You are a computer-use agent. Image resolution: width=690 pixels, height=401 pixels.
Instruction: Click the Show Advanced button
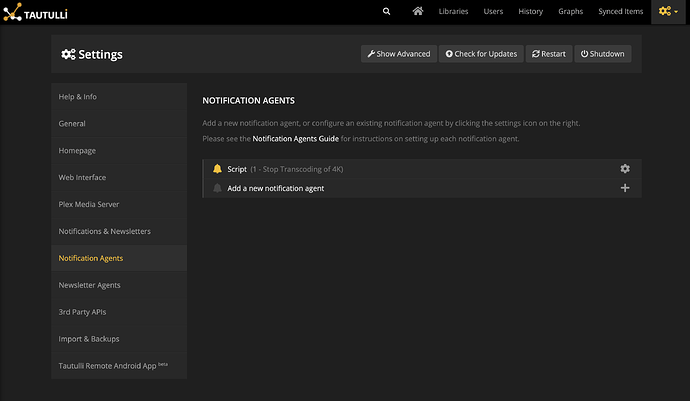399,54
